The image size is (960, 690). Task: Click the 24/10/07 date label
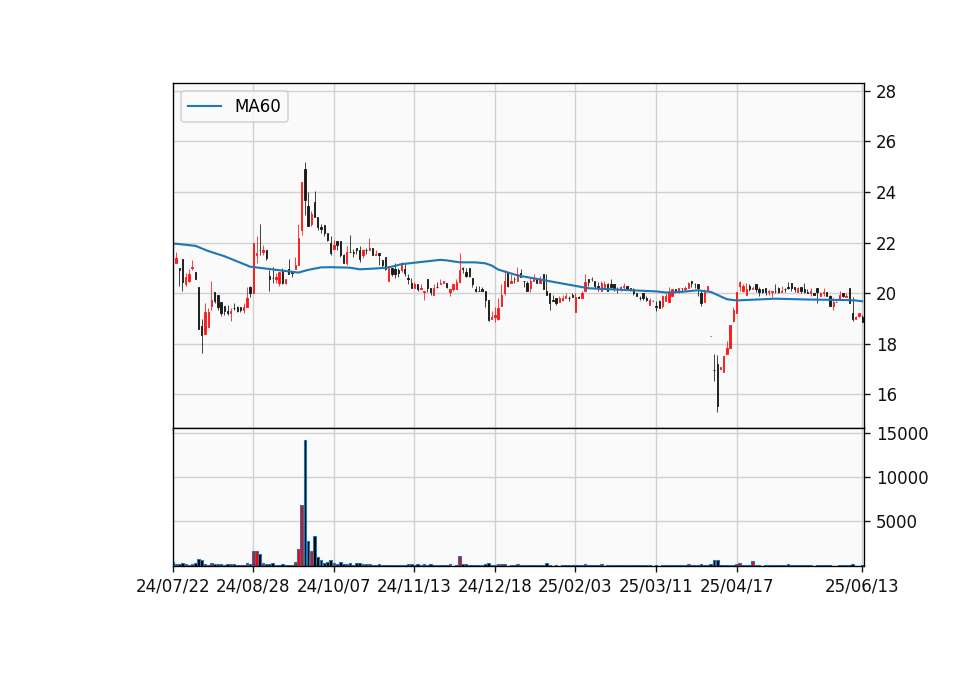click(x=334, y=586)
